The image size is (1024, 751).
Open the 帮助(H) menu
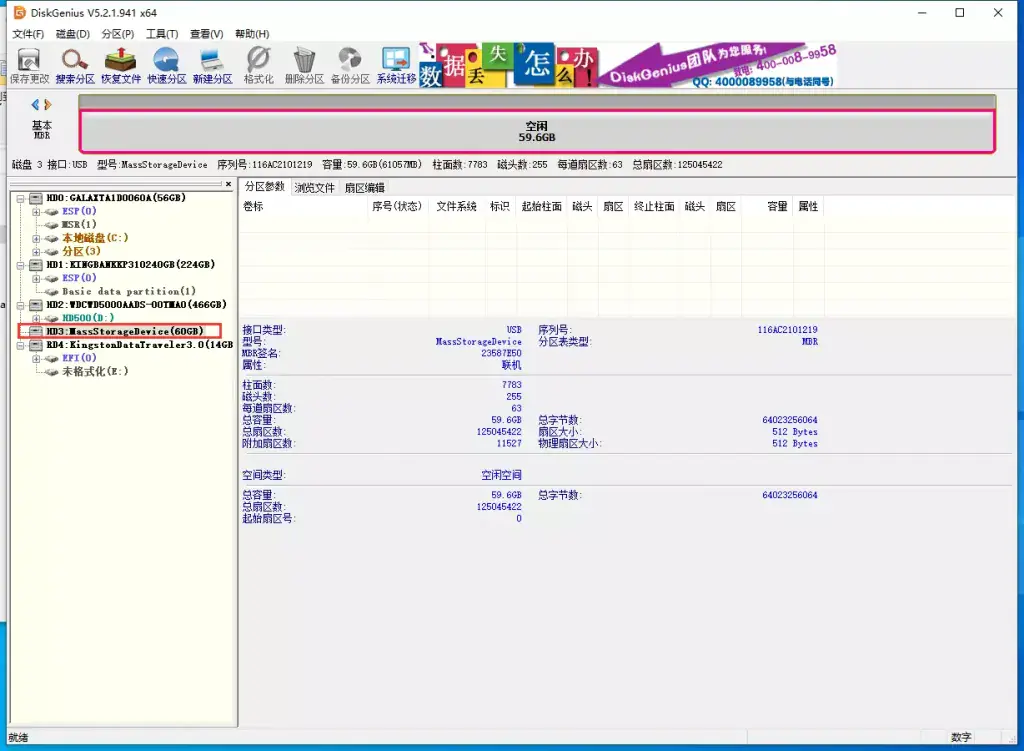pos(252,34)
